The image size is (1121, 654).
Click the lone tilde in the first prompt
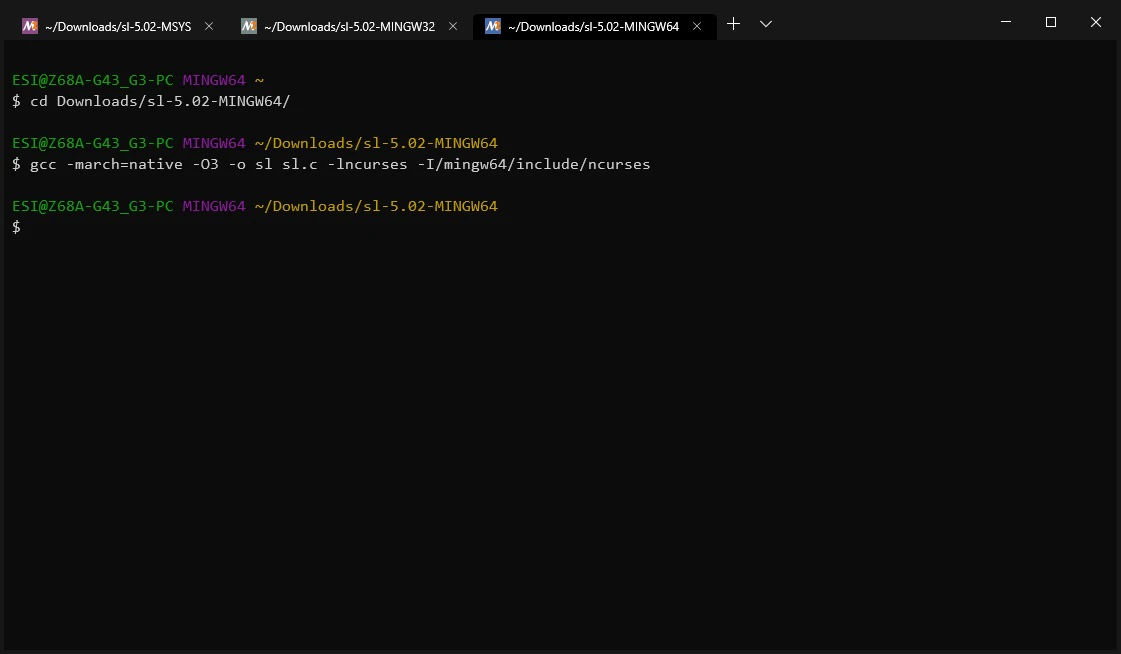pyautogui.click(x=260, y=80)
